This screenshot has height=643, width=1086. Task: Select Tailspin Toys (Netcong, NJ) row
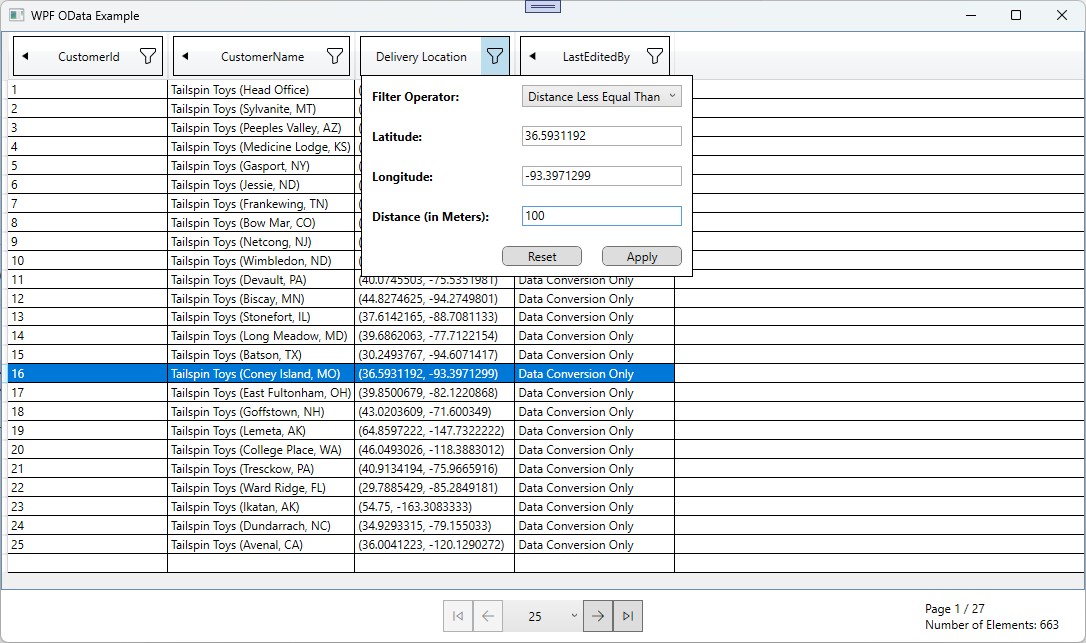[241, 242]
